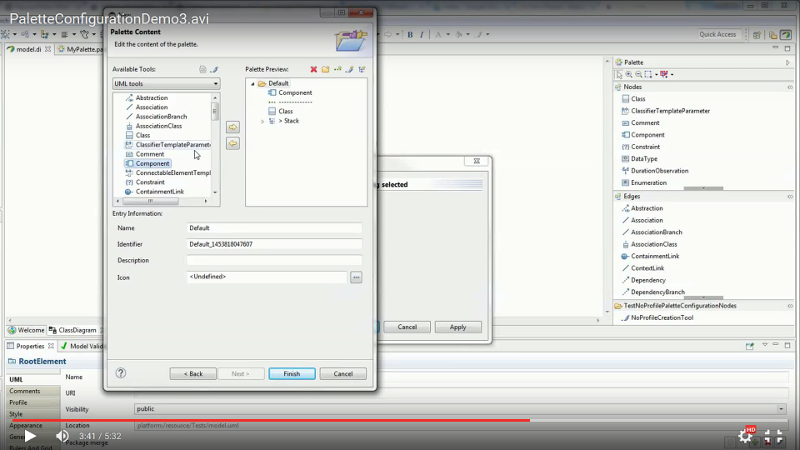Click the add stack icon above Palette Preview
The image size is (800, 450).
pyautogui.click(x=362, y=69)
